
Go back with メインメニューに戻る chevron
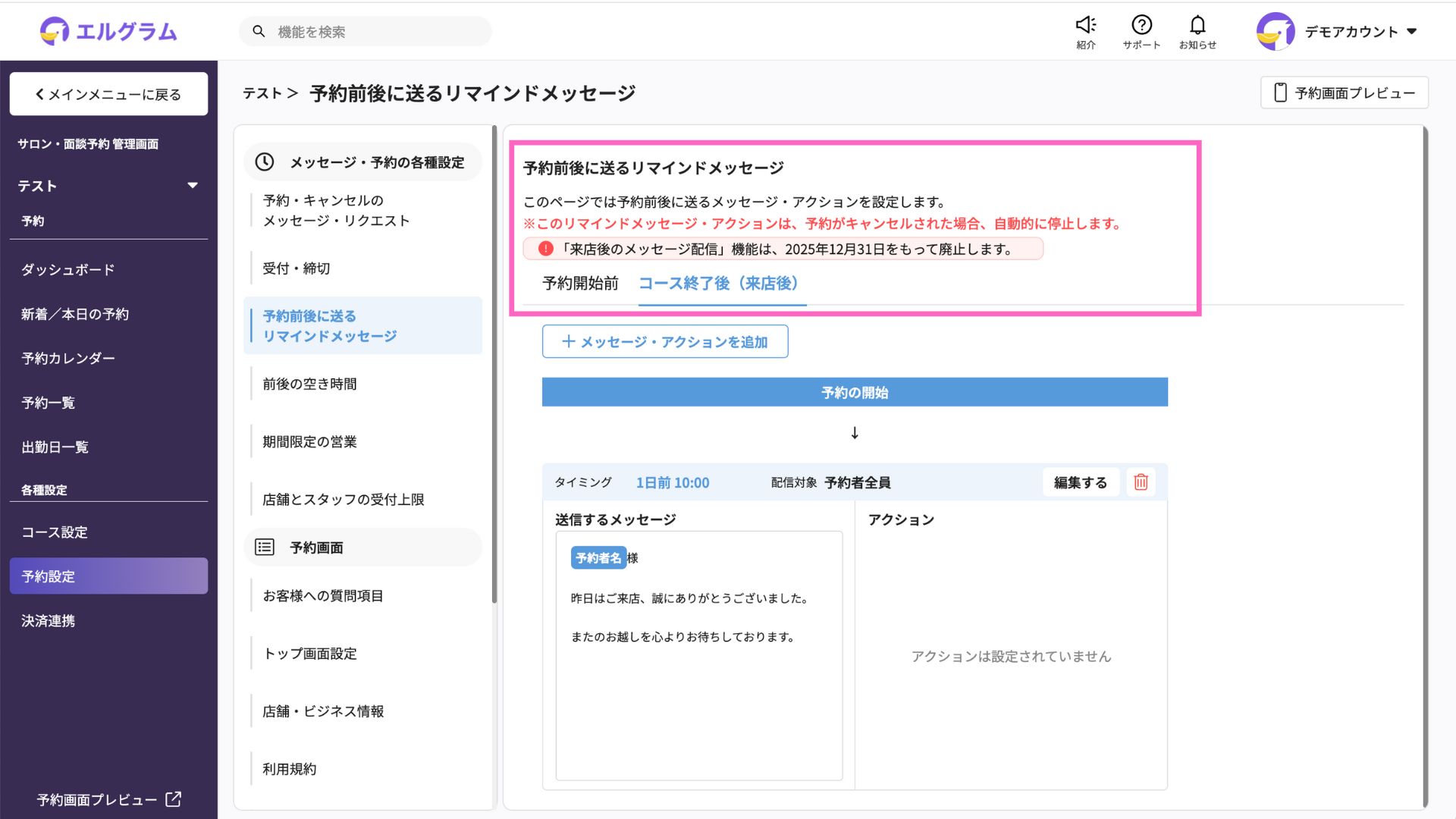(40, 94)
